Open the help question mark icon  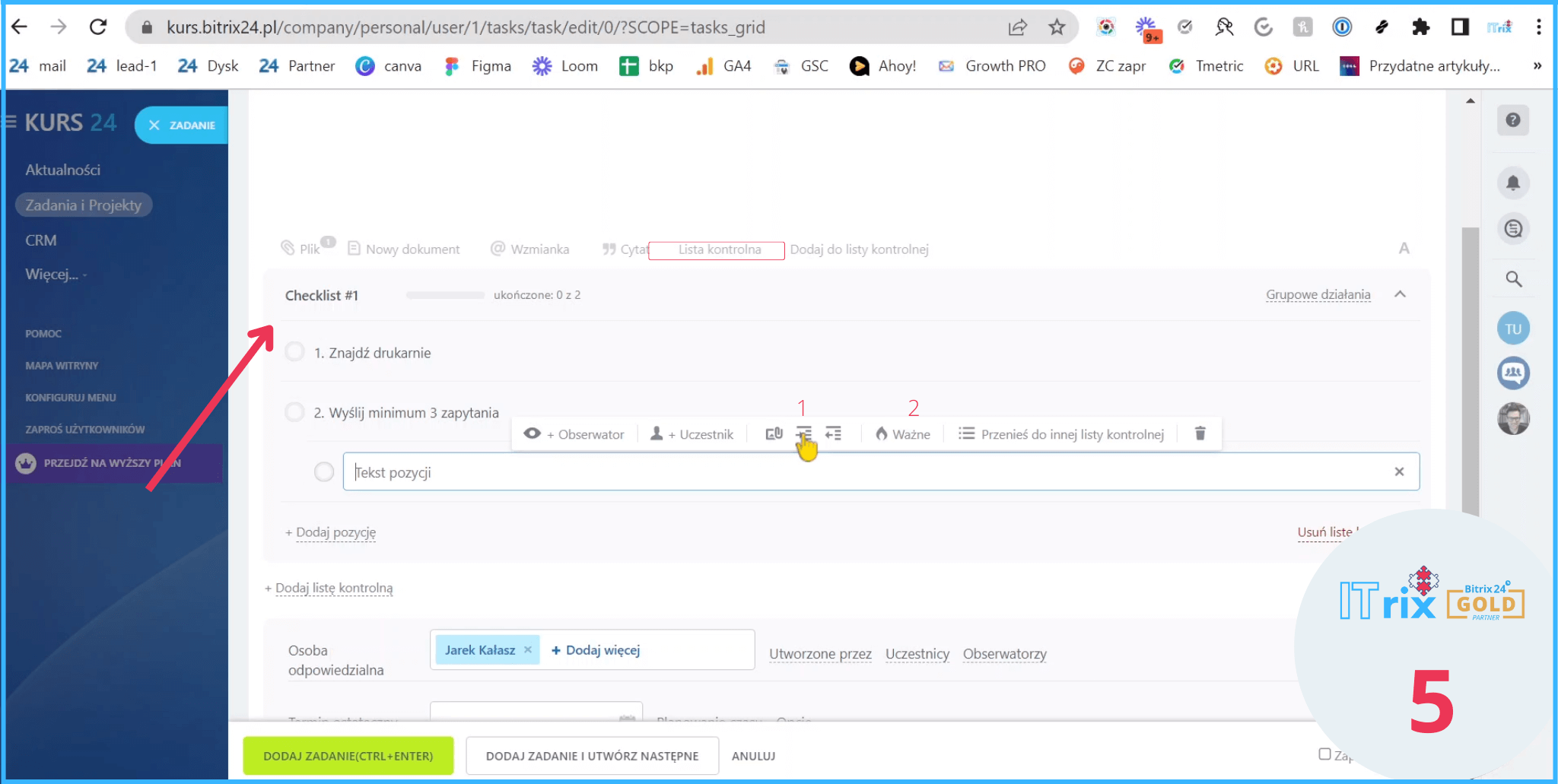(x=1513, y=120)
